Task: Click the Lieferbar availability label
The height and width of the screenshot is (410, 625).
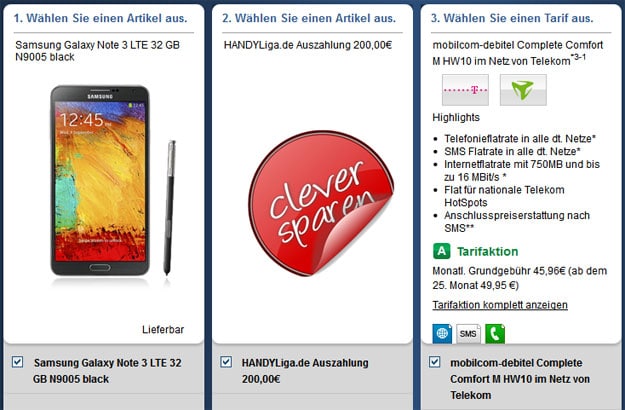Action: (x=163, y=330)
